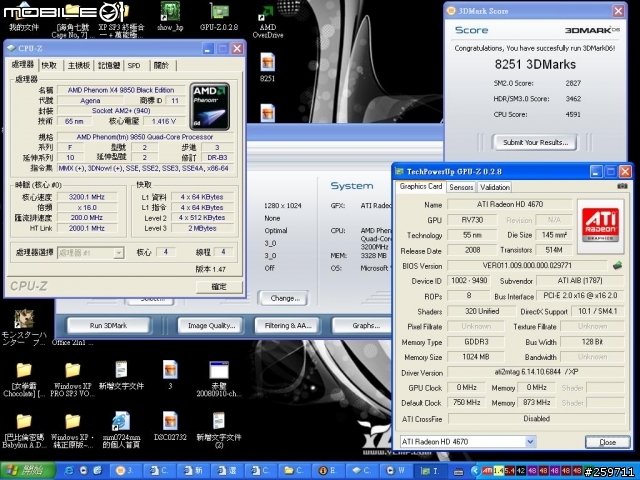
Task: Switch to the 3DMark taskbar item 3.
Action: click(x=125, y=471)
